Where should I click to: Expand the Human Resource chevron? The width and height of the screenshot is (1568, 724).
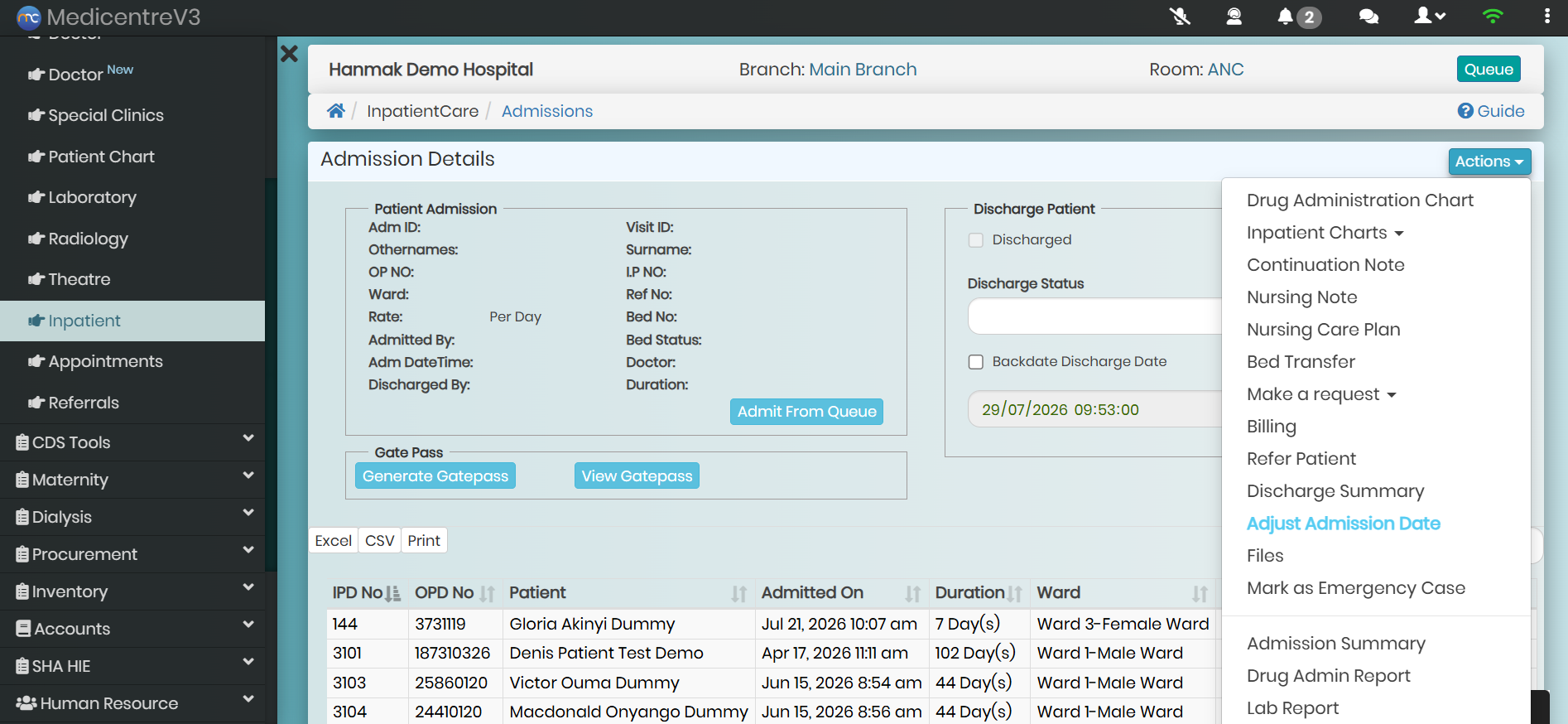[x=248, y=699]
